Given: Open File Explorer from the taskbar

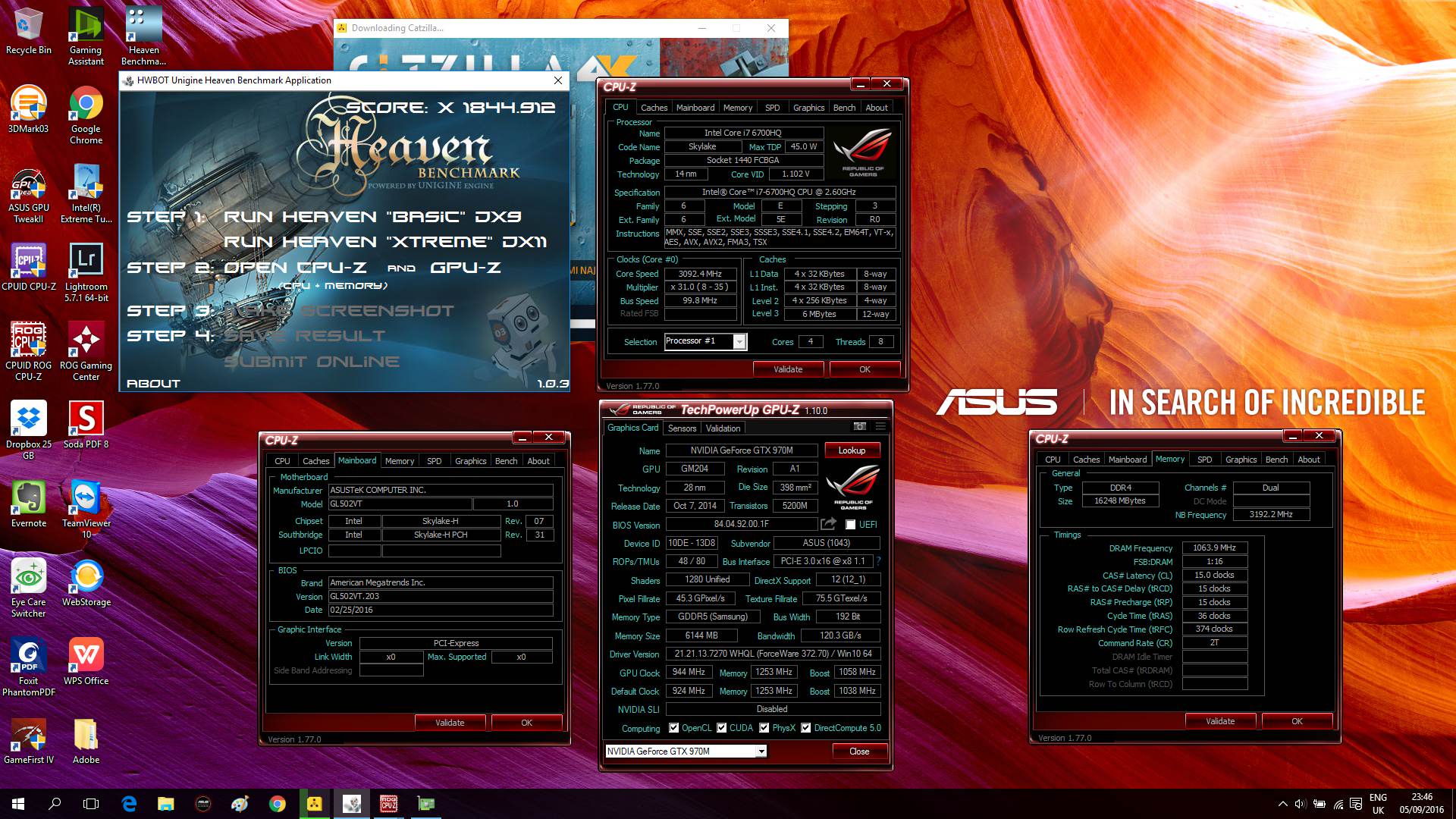Looking at the screenshot, I should (x=166, y=804).
